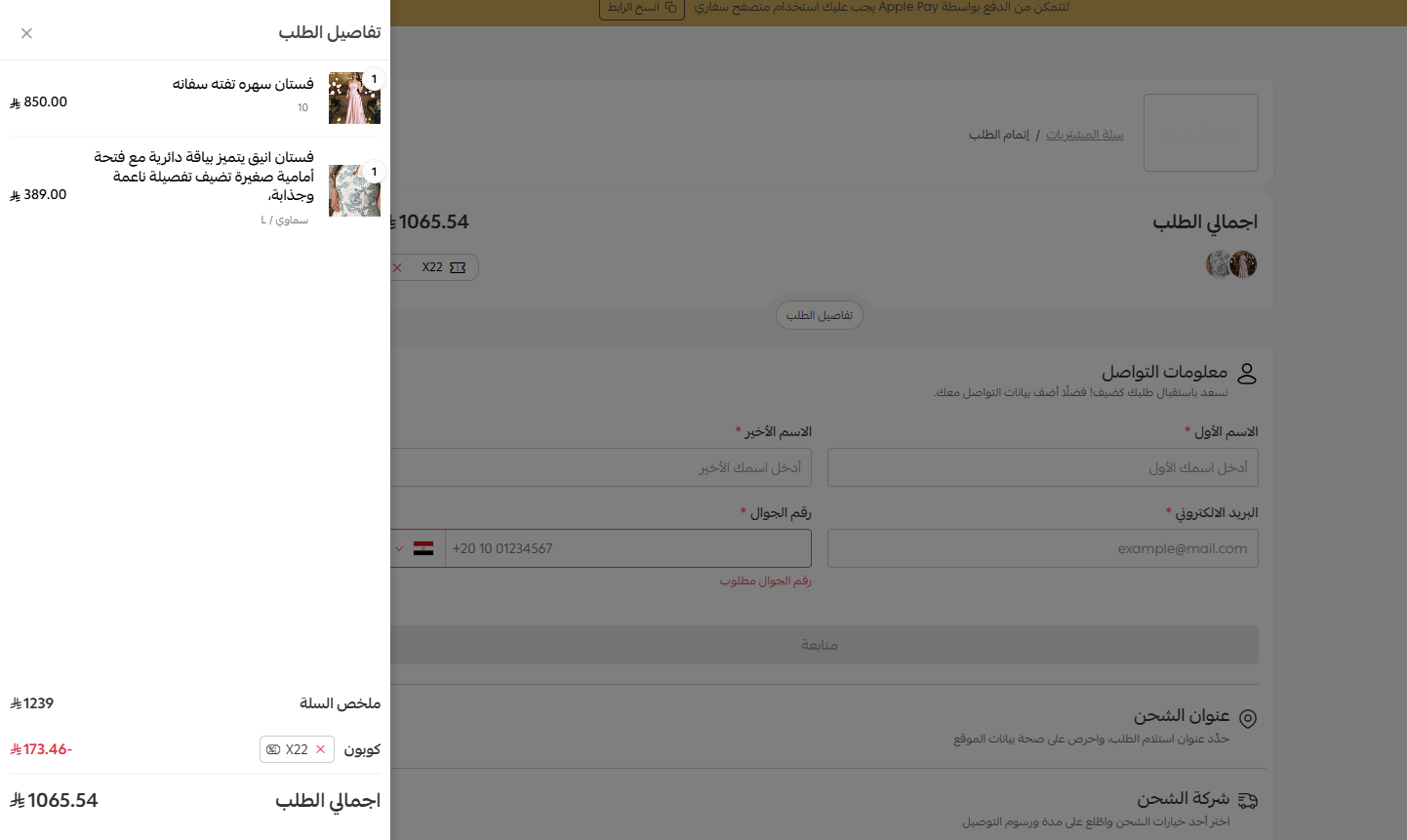
Task: Click the email input showing example@mail.com
Action: (1042, 548)
